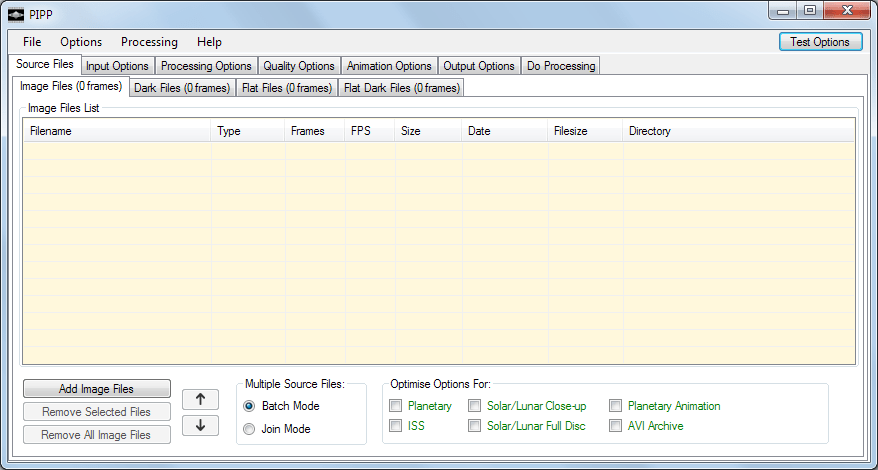878x470 pixels.
Task: Click the Test Options button
Action: [x=820, y=42]
